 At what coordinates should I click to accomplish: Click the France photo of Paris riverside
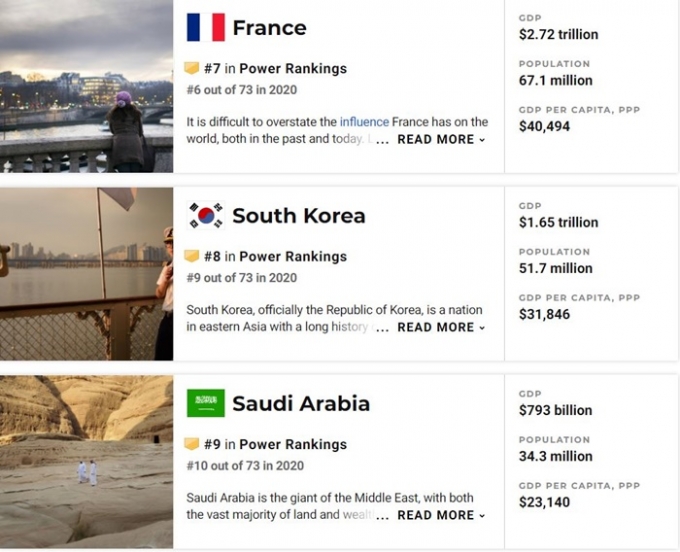(x=86, y=86)
